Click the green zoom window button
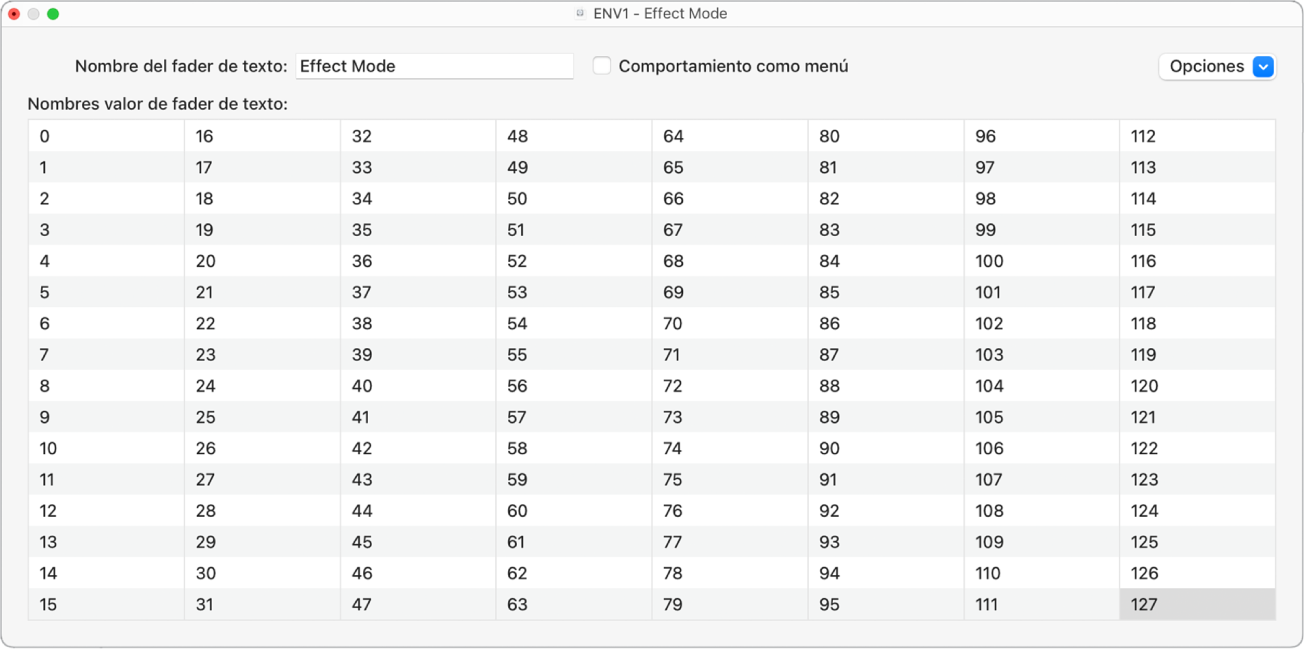Screen dimensions: 1306x649 click(53, 14)
